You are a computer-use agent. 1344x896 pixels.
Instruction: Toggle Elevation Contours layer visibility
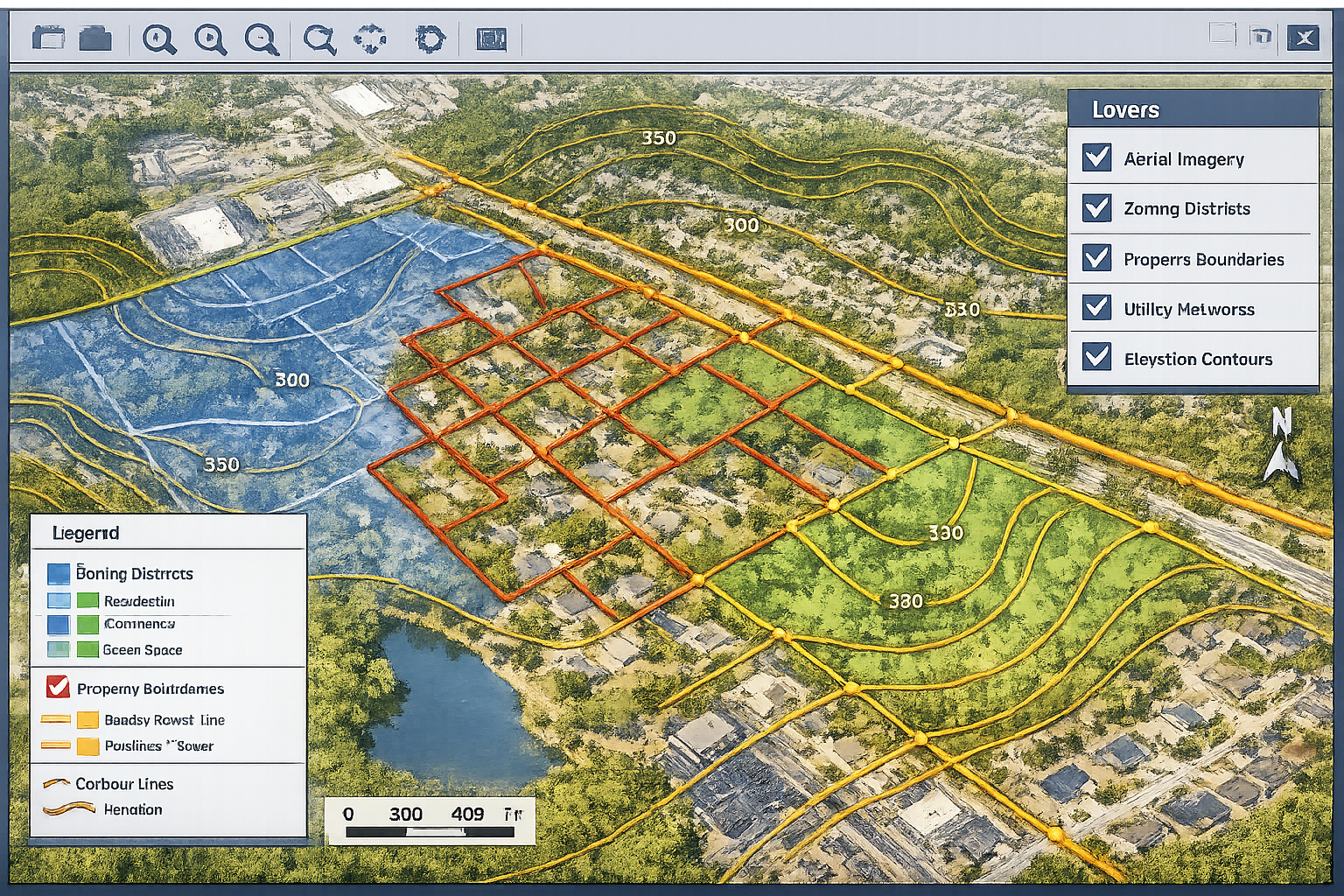coord(1095,359)
